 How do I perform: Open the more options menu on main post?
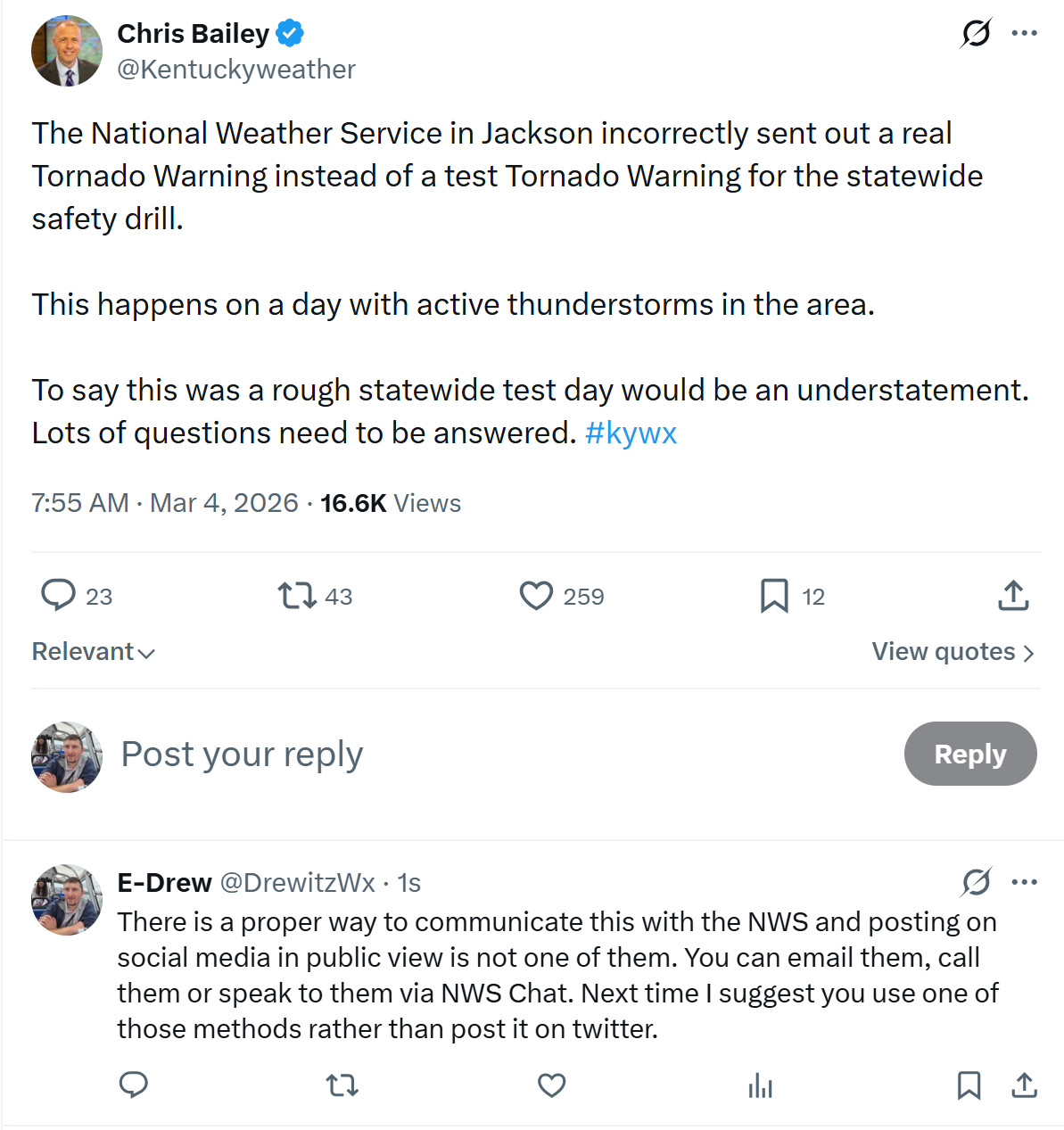(x=1024, y=34)
